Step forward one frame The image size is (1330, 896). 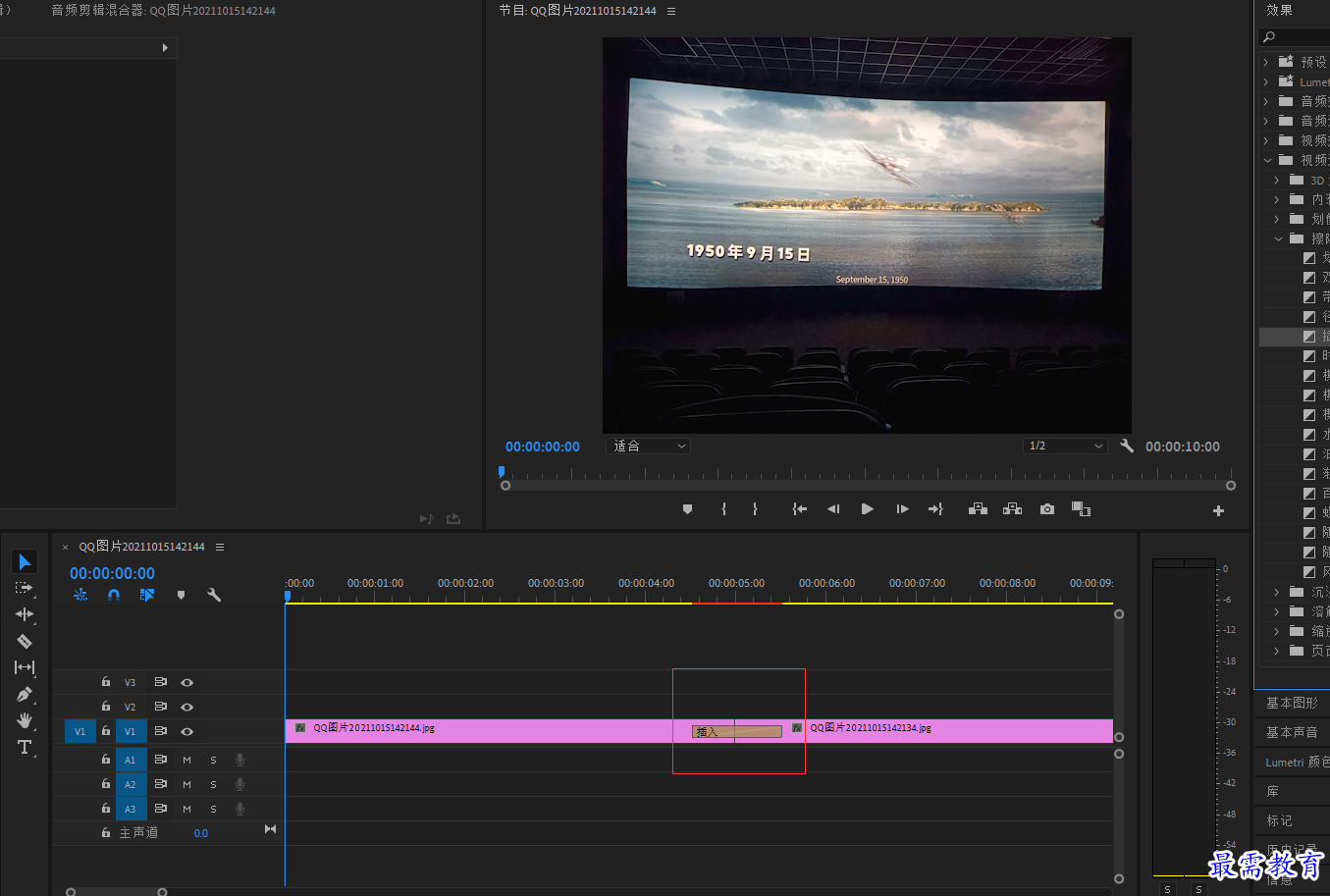902,509
